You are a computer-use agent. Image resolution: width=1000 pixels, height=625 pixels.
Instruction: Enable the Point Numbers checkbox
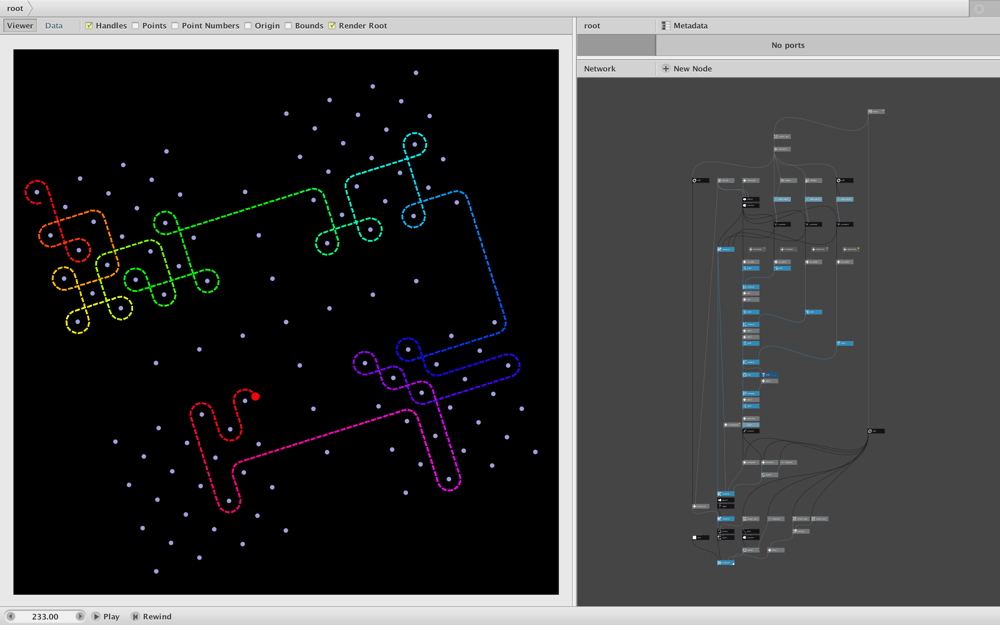point(175,26)
